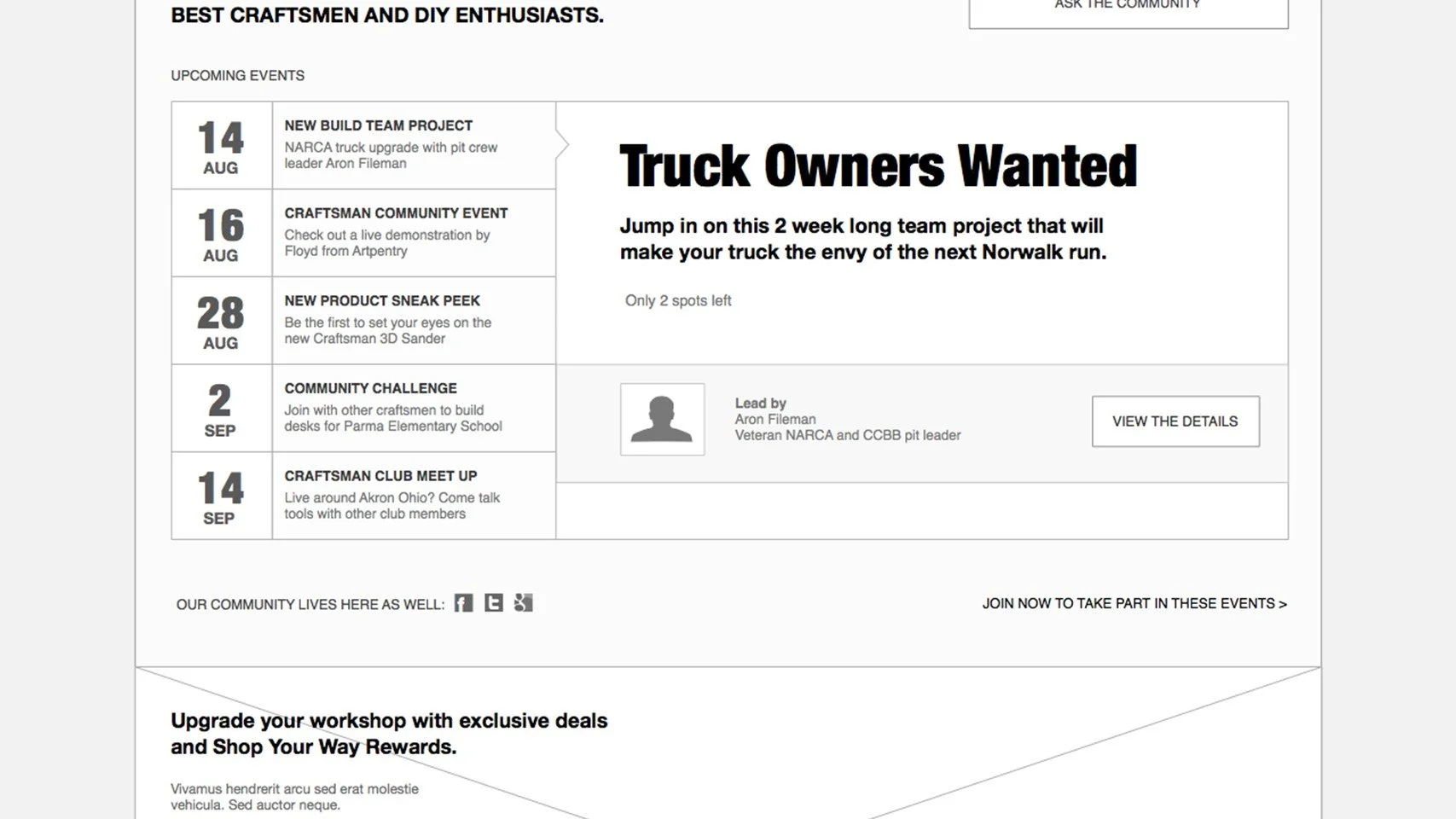Screen dimensions: 1456x819
Task: Open the Twitter community icon
Action: [x=494, y=603]
